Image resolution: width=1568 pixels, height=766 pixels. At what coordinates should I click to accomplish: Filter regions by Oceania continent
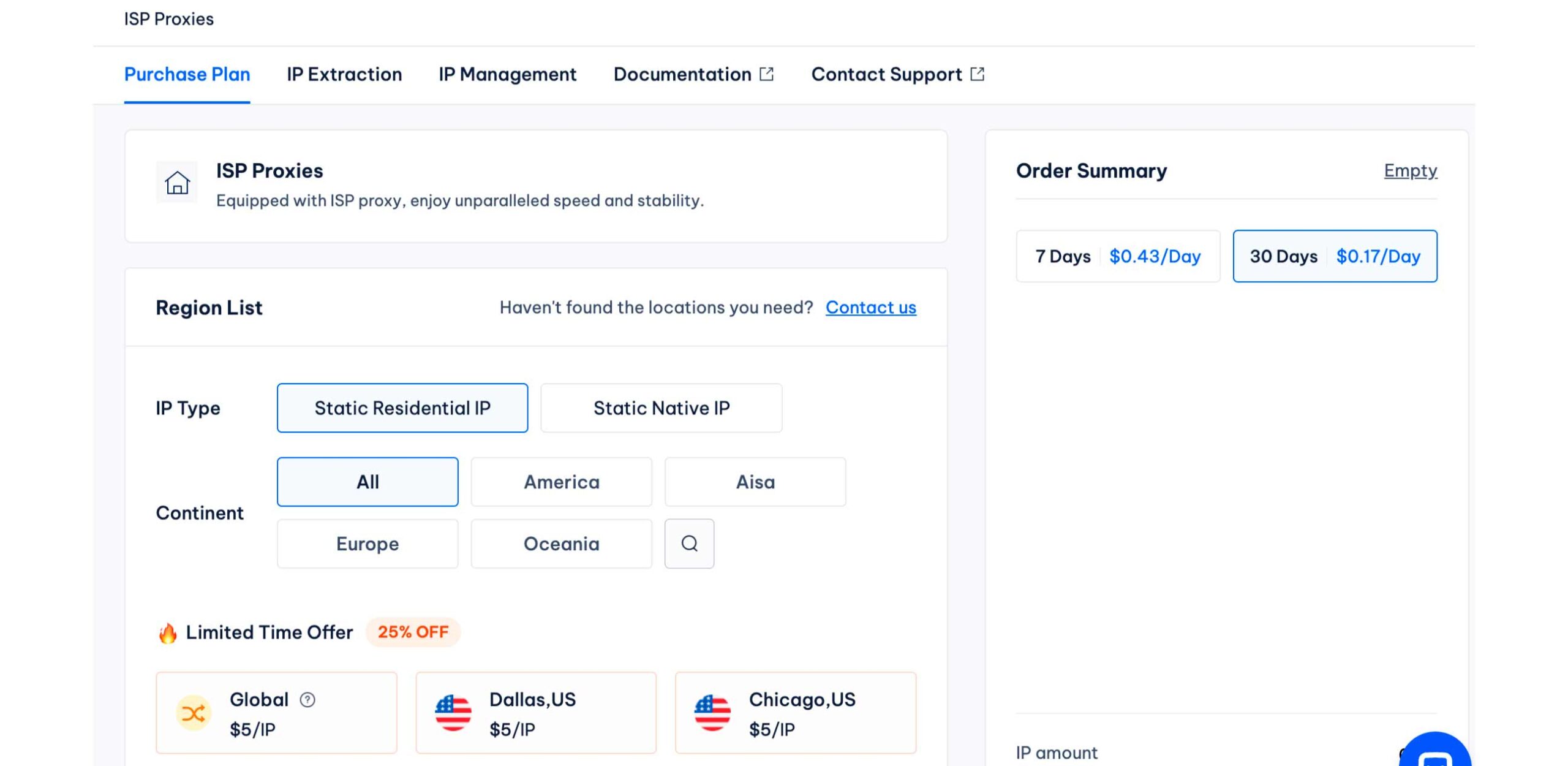point(561,544)
